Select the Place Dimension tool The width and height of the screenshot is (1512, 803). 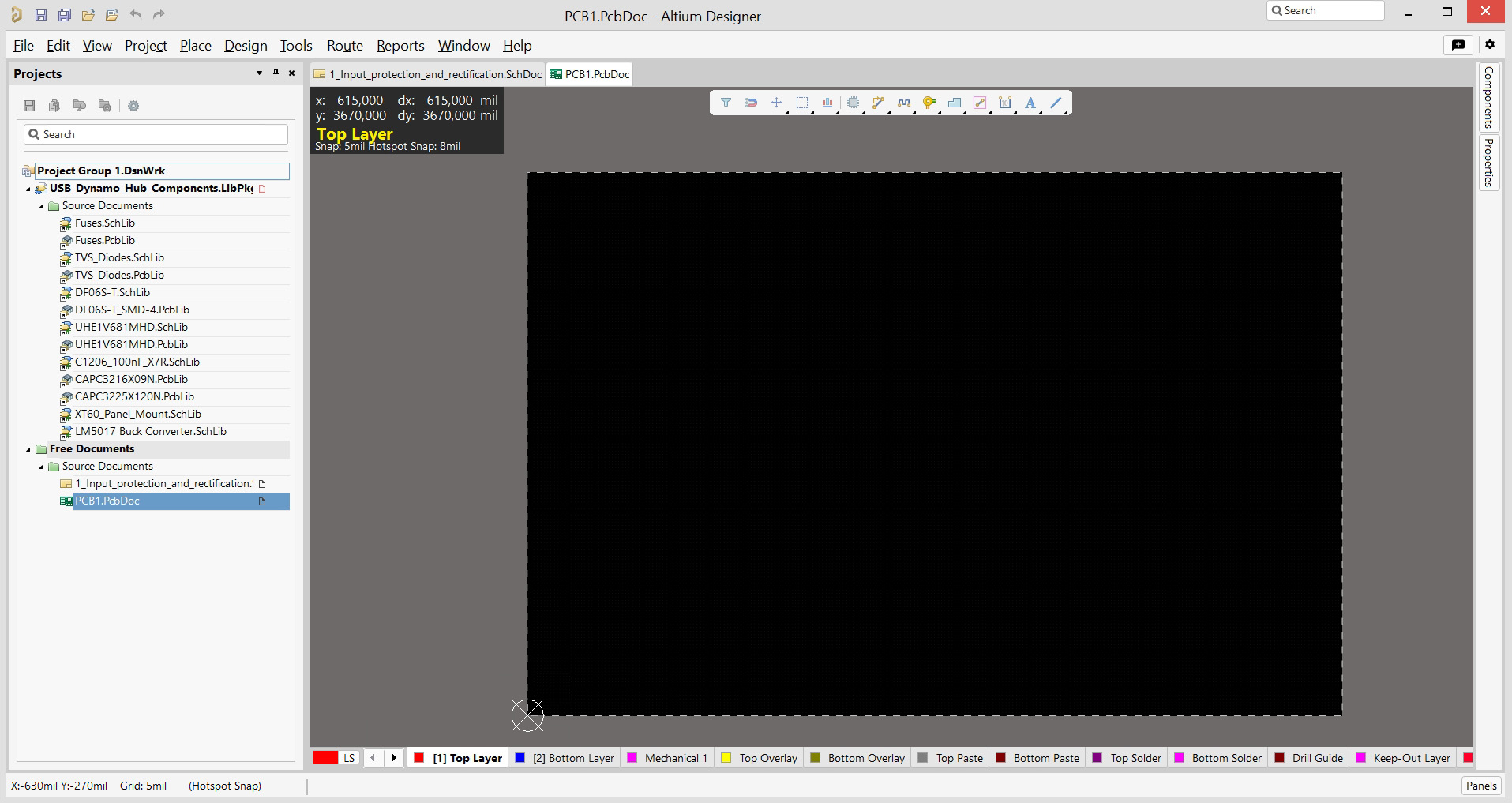1005,103
